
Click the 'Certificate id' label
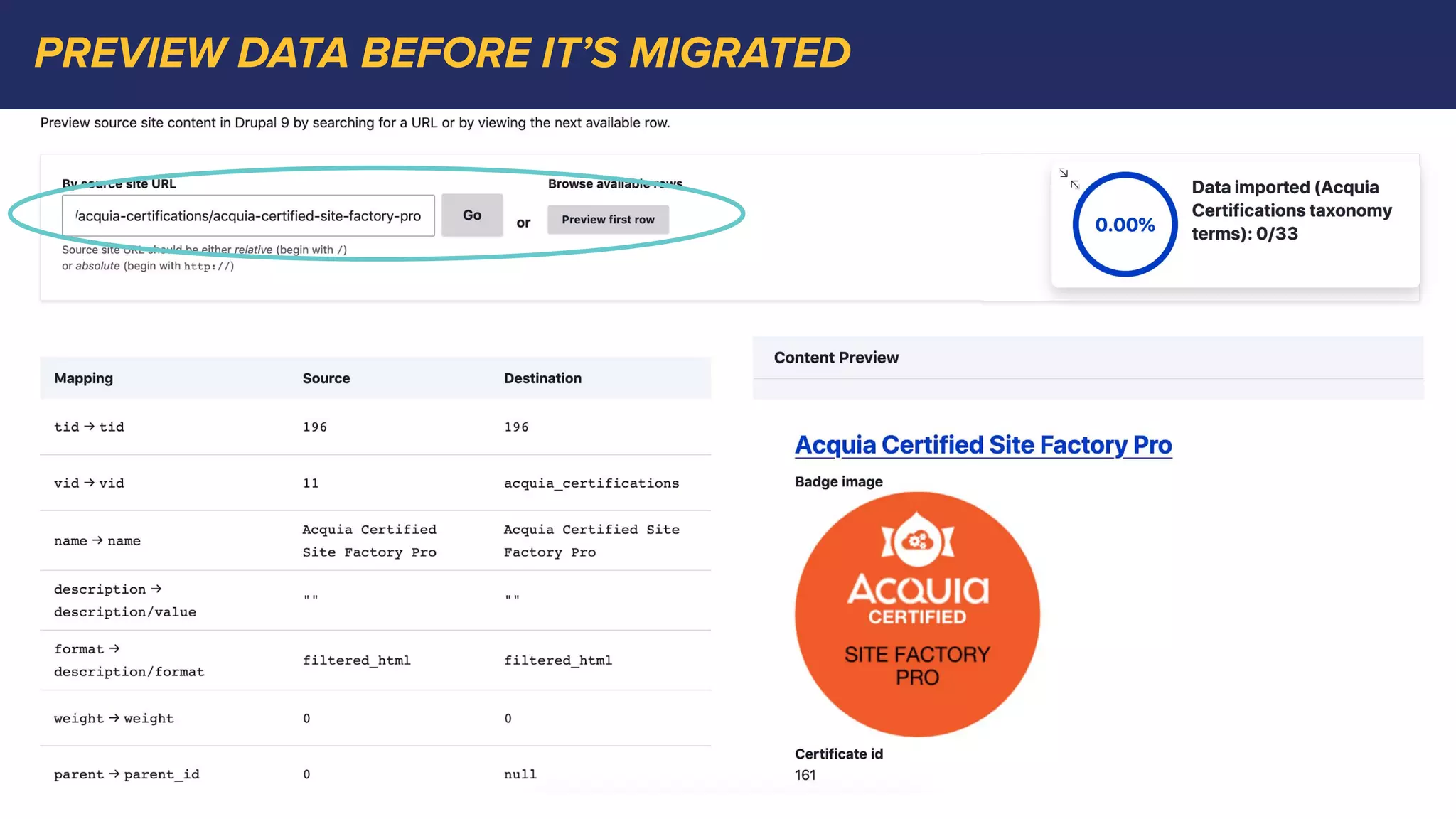839,754
